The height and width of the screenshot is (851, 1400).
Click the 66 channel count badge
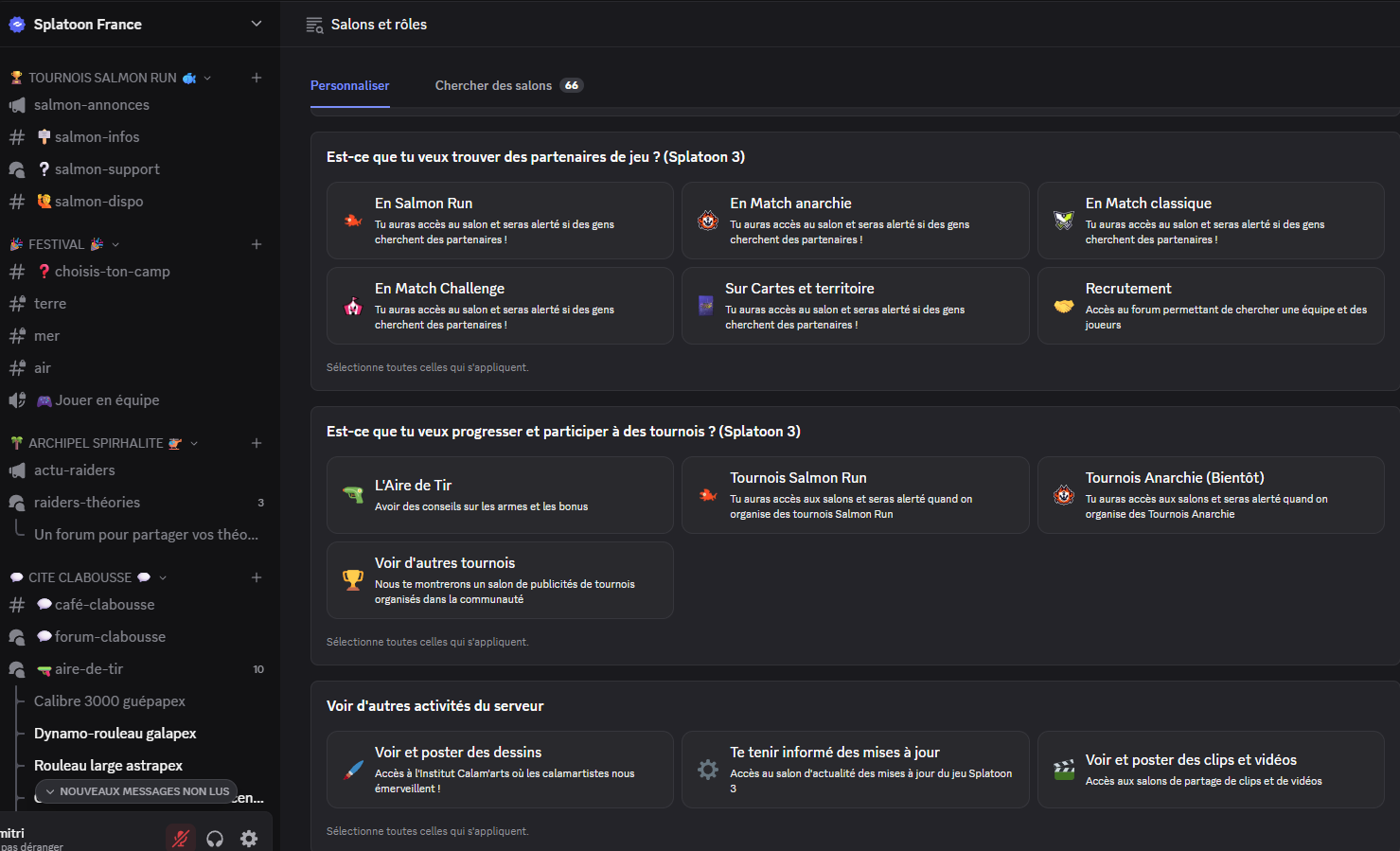pyautogui.click(x=572, y=85)
